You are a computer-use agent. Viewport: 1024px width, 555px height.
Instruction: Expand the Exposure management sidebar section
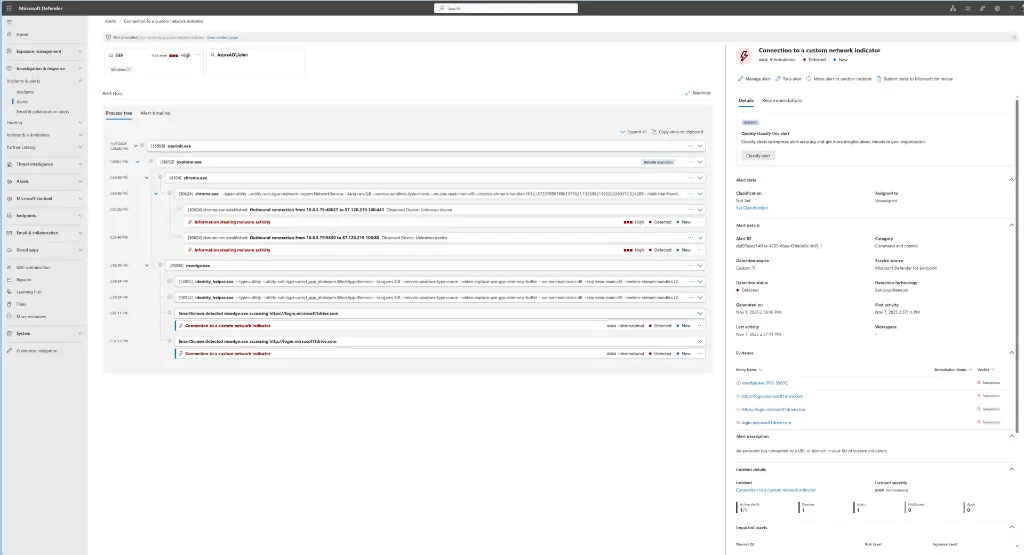pyautogui.click(x=80, y=51)
